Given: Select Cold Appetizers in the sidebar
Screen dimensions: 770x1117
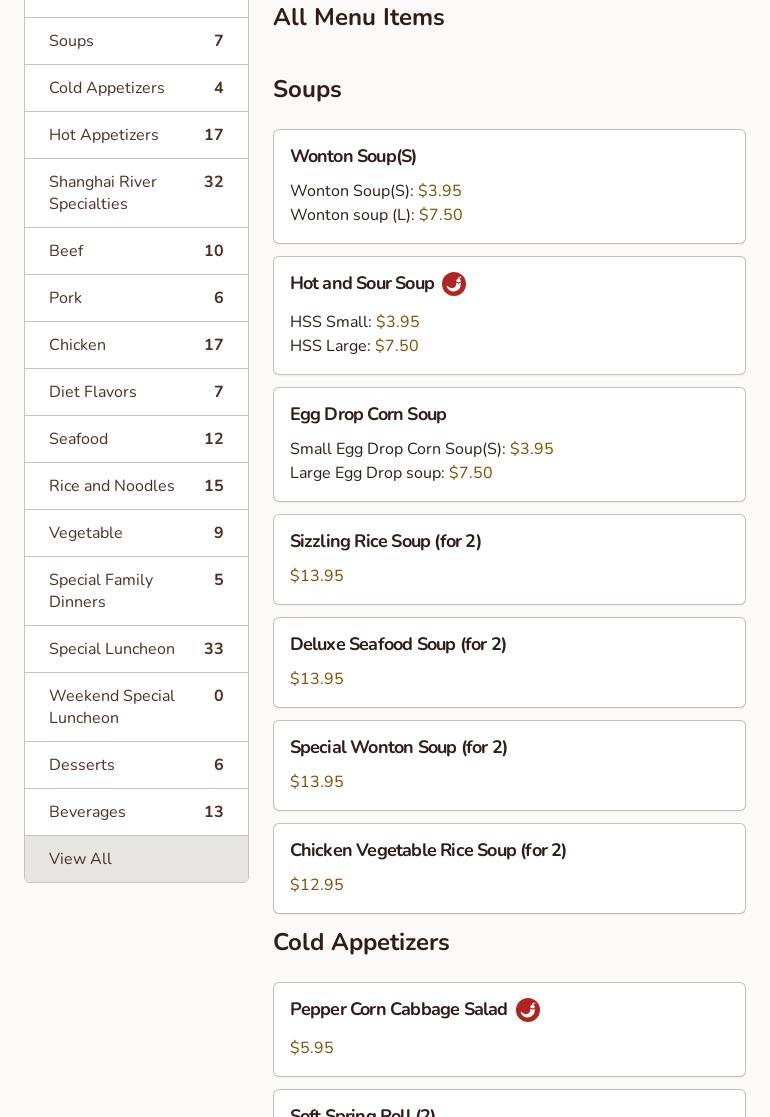Looking at the screenshot, I should (x=136, y=88).
